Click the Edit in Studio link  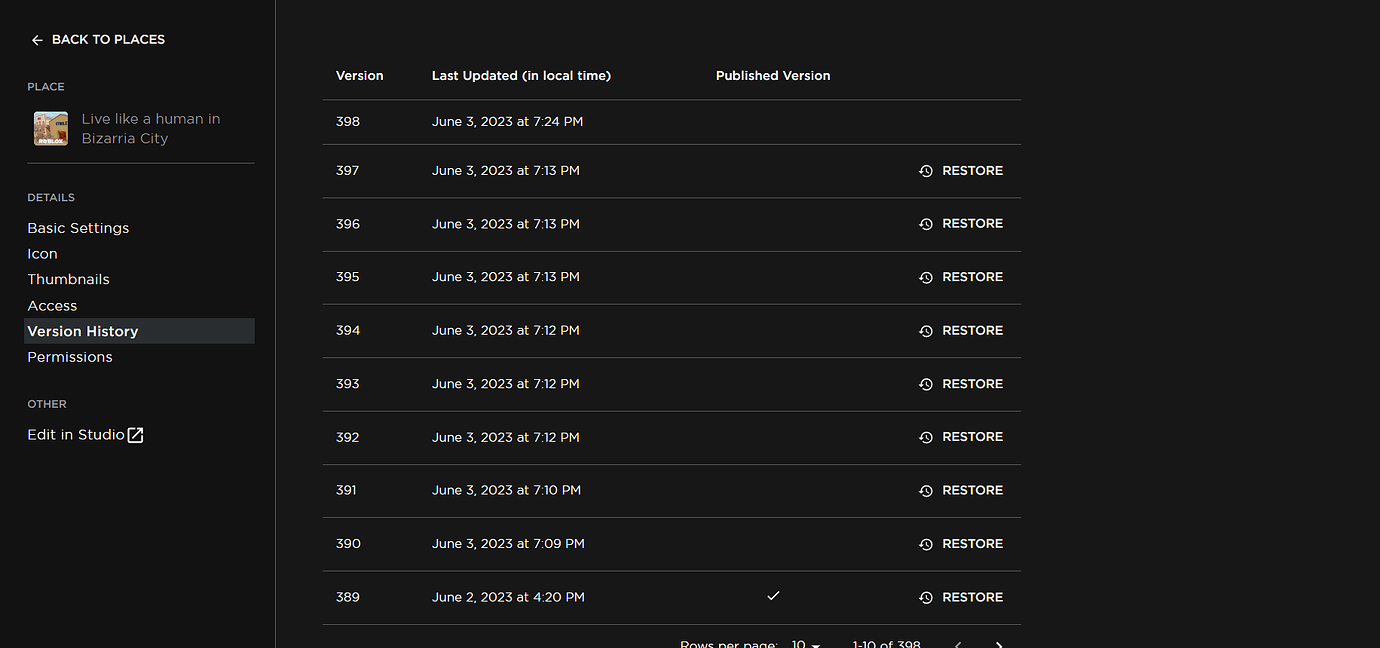pos(76,435)
